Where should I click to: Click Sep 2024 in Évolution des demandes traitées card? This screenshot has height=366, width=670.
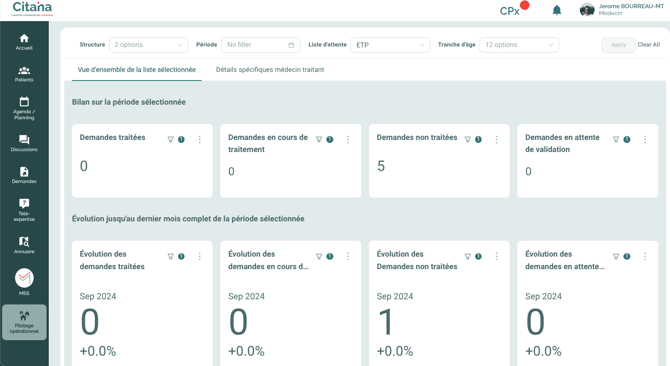click(x=98, y=296)
